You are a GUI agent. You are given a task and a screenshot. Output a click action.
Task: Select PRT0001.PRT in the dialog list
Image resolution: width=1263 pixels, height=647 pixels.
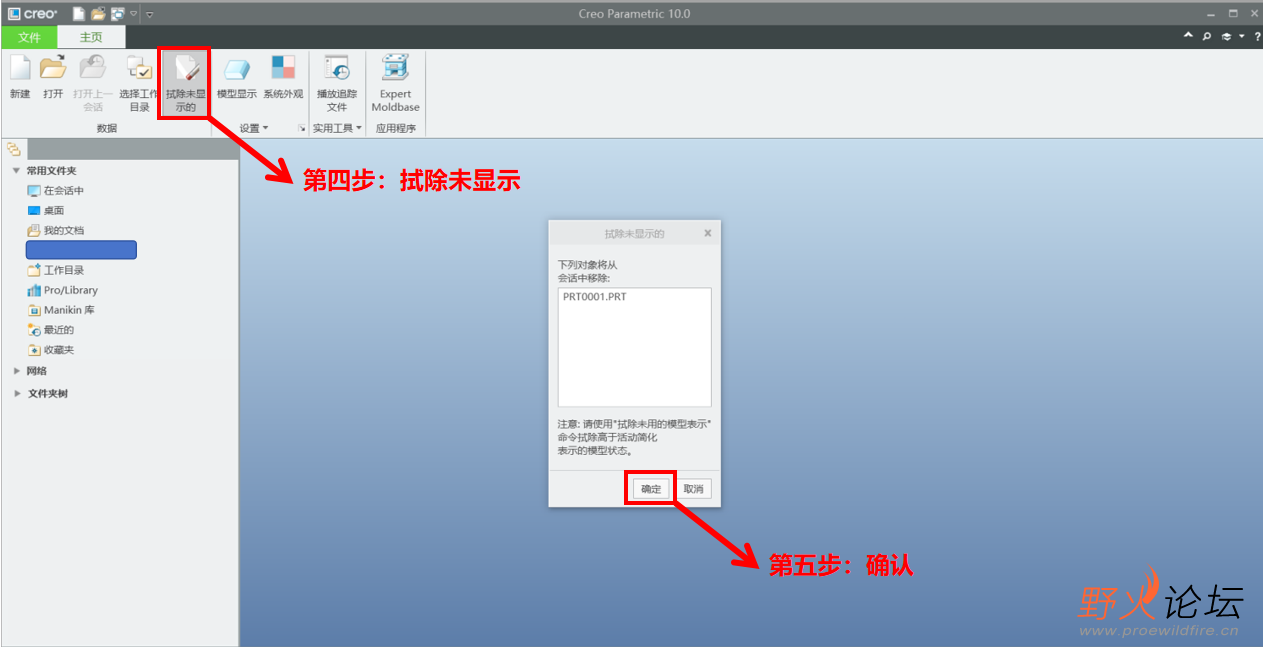pyautogui.click(x=595, y=297)
